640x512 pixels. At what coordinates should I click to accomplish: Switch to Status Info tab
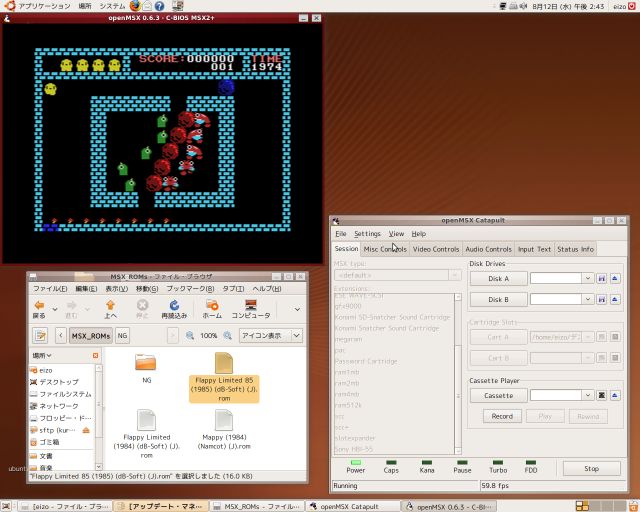point(576,249)
